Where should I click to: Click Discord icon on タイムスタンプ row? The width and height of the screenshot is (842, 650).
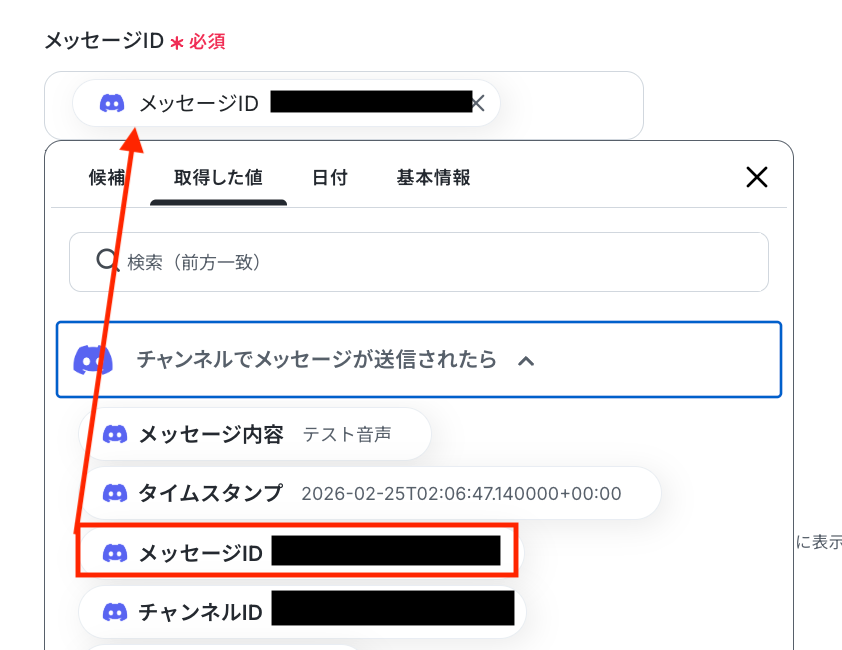click(x=115, y=493)
